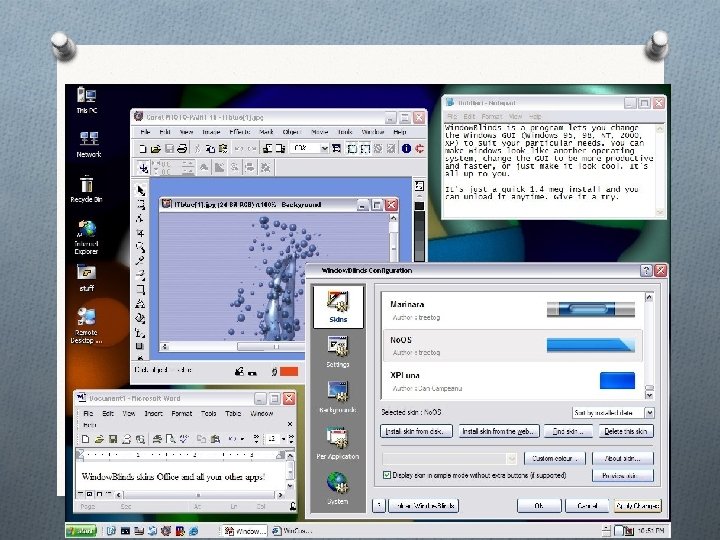Toggle Display skin in simple mode checkbox
Viewport: 720px width, 540px height.
[x=387, y=475]
